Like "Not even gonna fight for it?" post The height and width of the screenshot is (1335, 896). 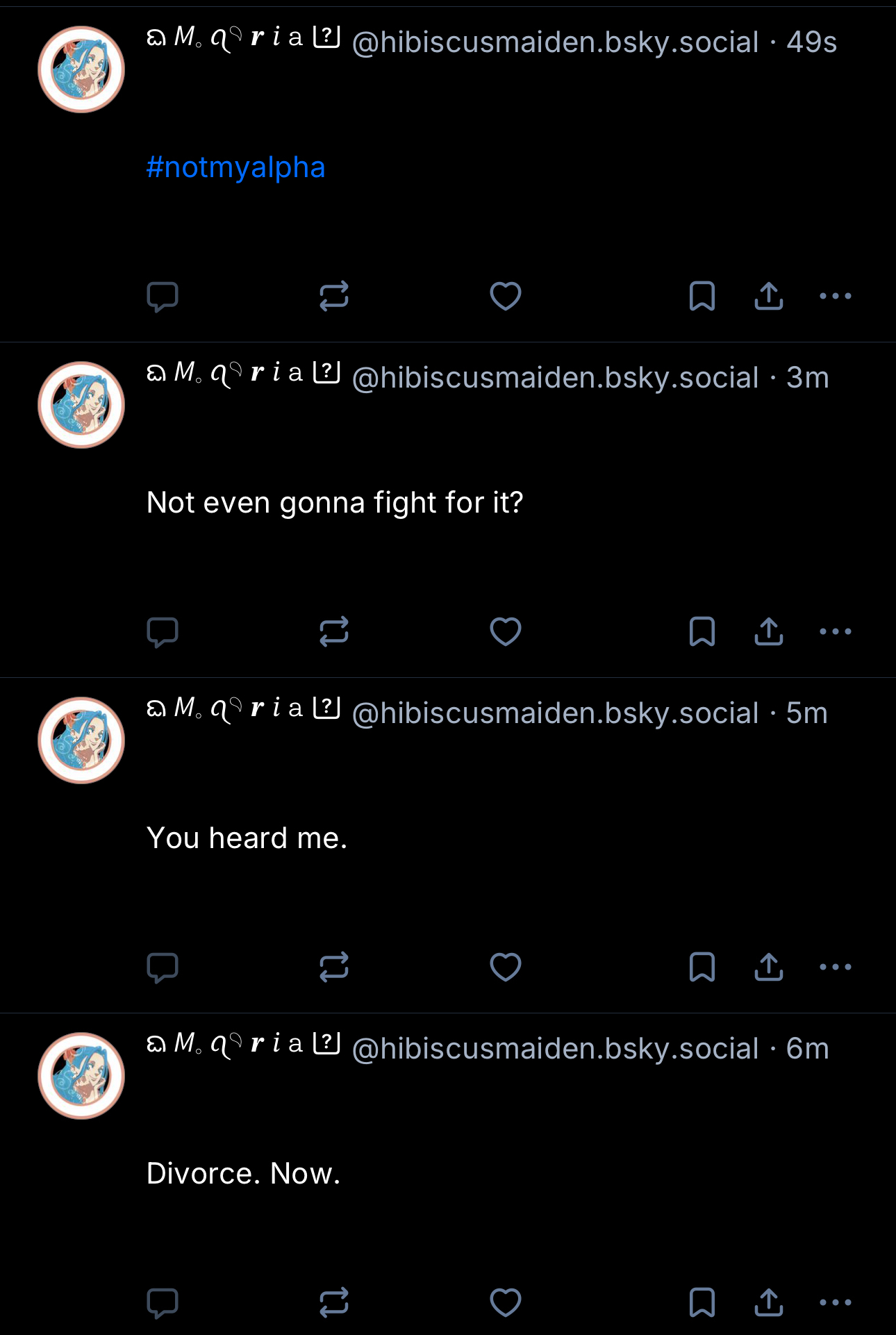pos(506,632)
